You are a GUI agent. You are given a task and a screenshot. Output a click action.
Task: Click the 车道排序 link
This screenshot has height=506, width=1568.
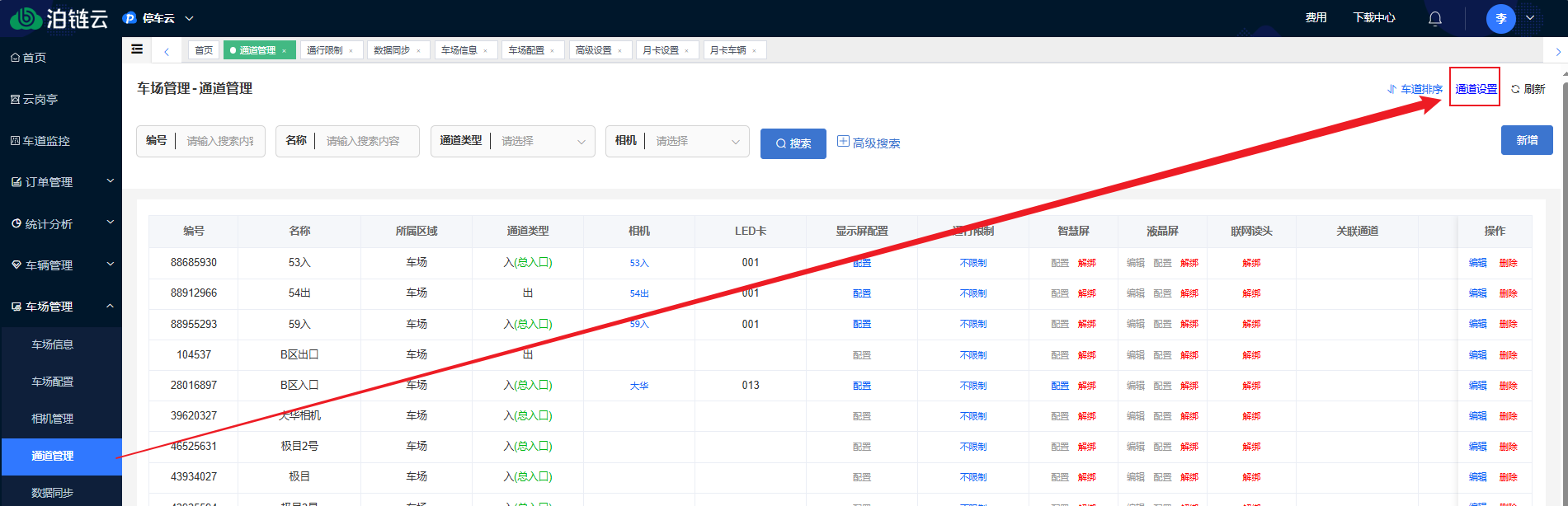pyautogui.click(x=1415, y=89)
